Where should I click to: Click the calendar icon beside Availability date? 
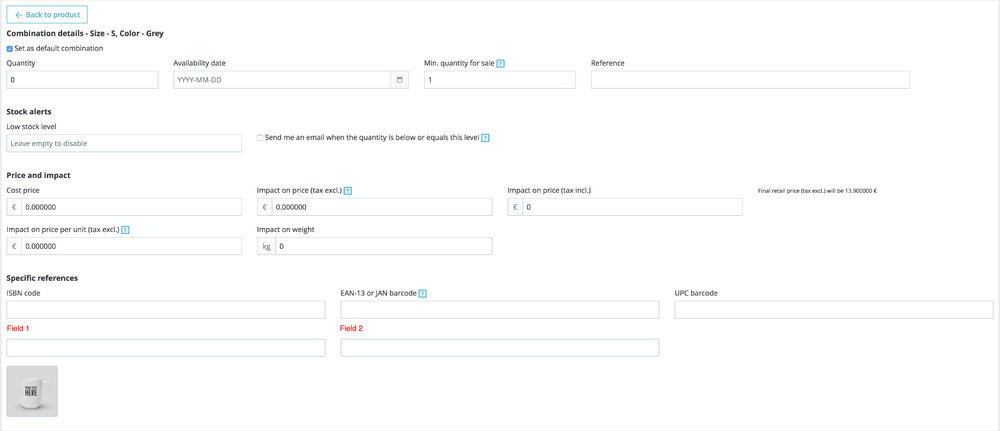click(399, 80)
